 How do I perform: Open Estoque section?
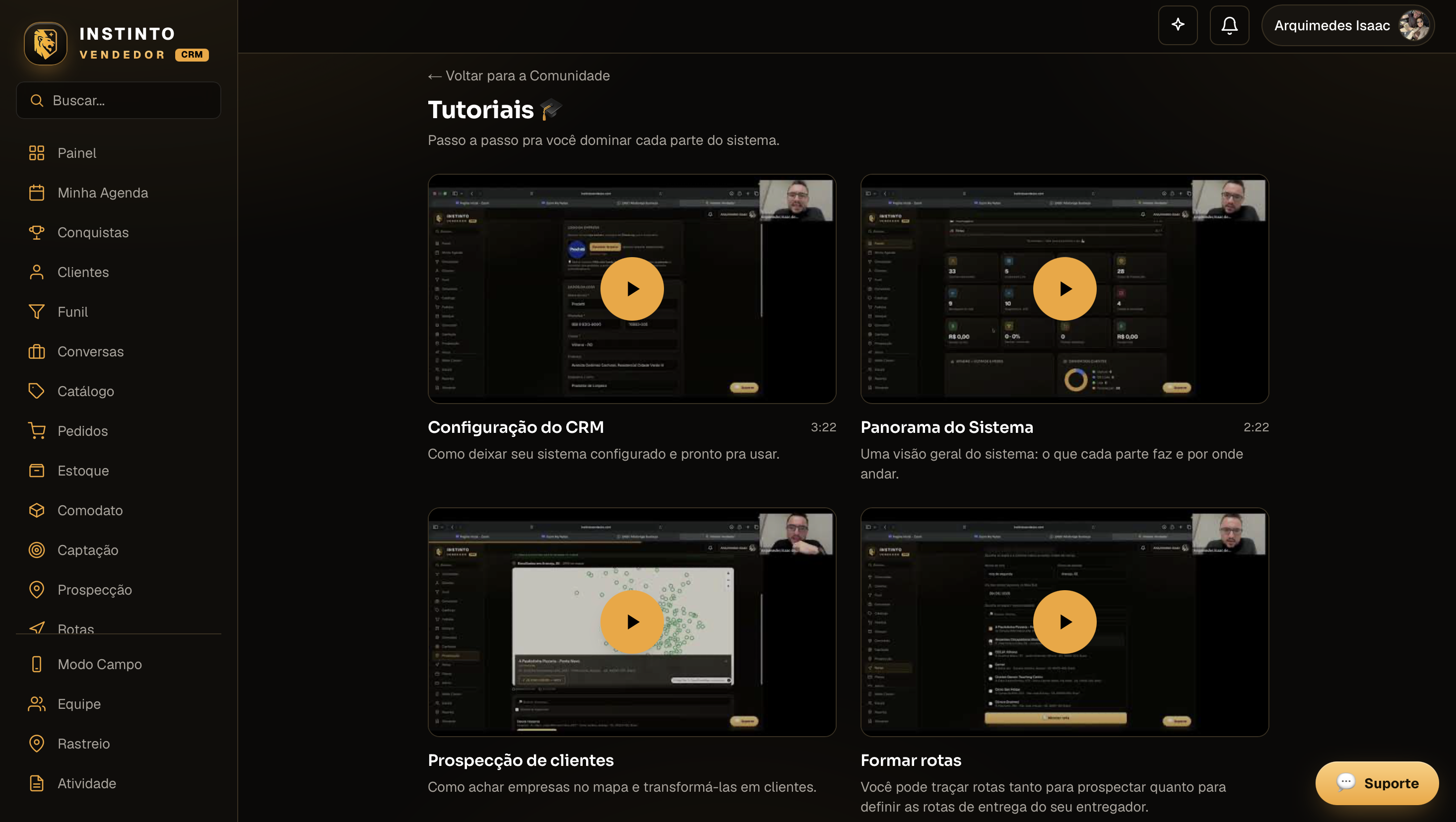[x=119, y=471]
